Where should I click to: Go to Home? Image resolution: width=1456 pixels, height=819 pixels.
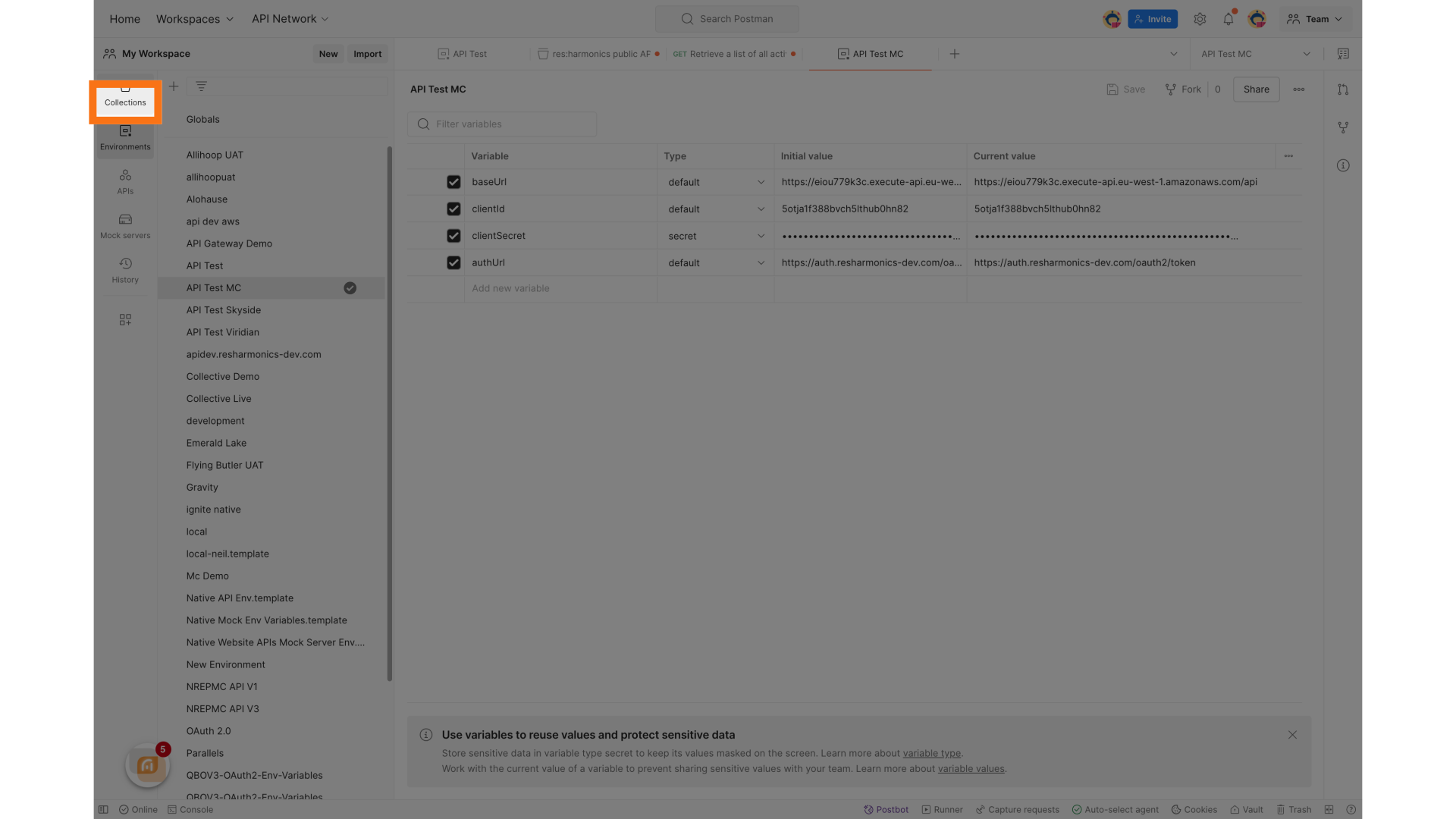[124, 19]
